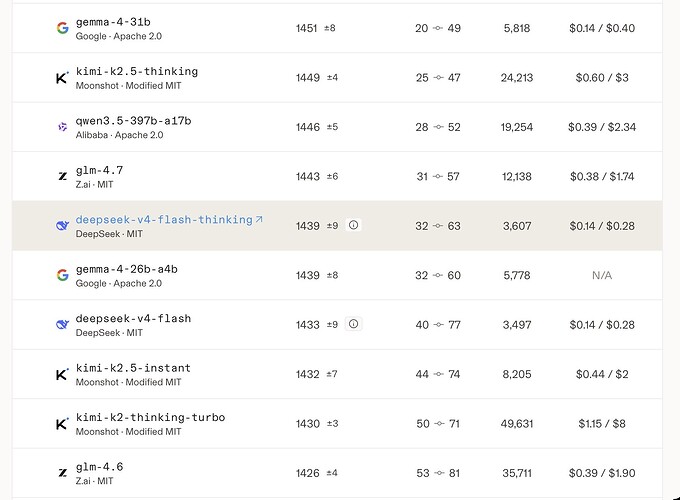Image resolution: width=680 pixels, height=500 pixels.
Task: Click the Z.ai logo next to glm-4.7
Action: point(62,176)
